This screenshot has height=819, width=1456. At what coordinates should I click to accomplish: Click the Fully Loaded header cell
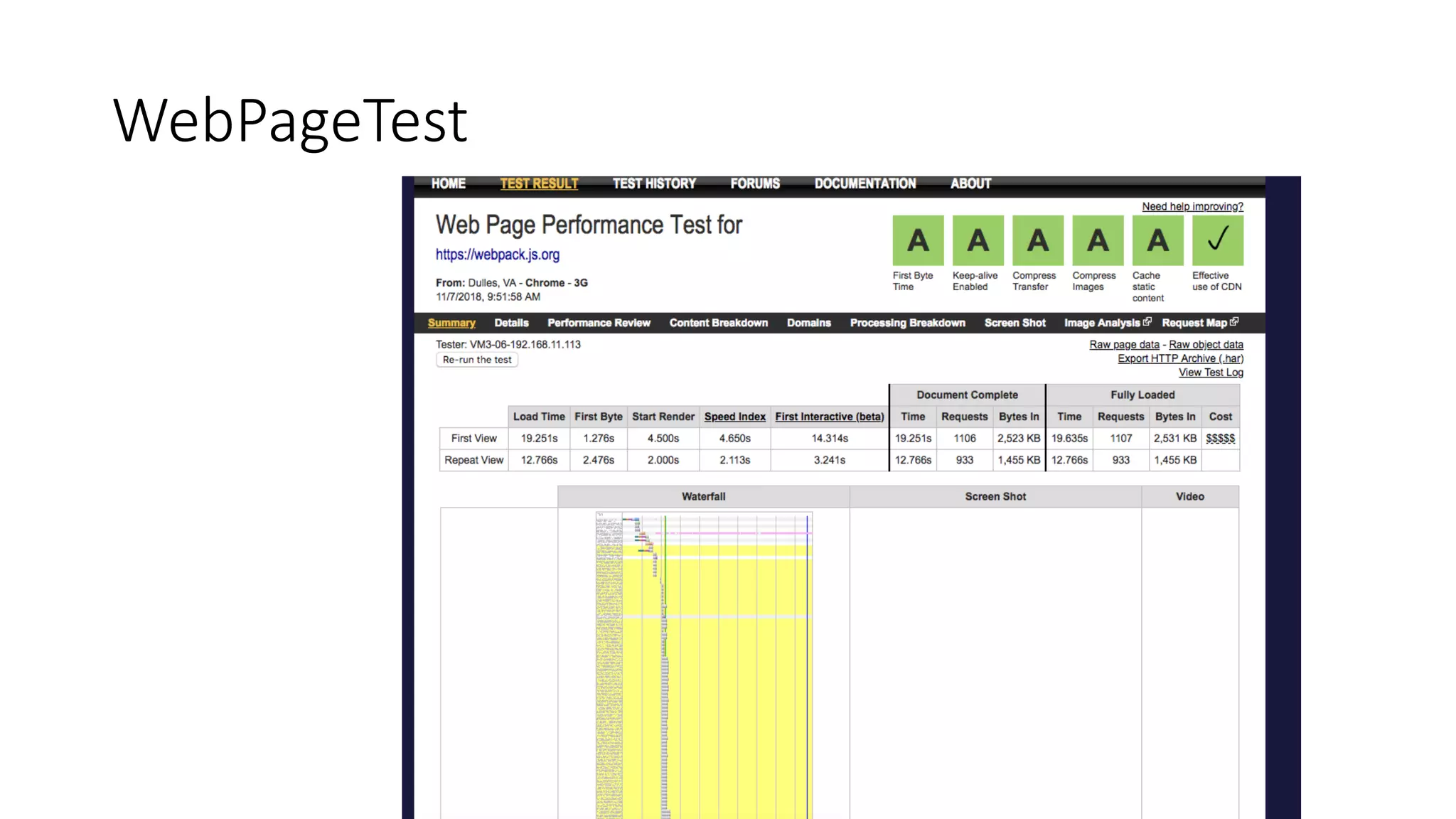[x=1142, y=395]
